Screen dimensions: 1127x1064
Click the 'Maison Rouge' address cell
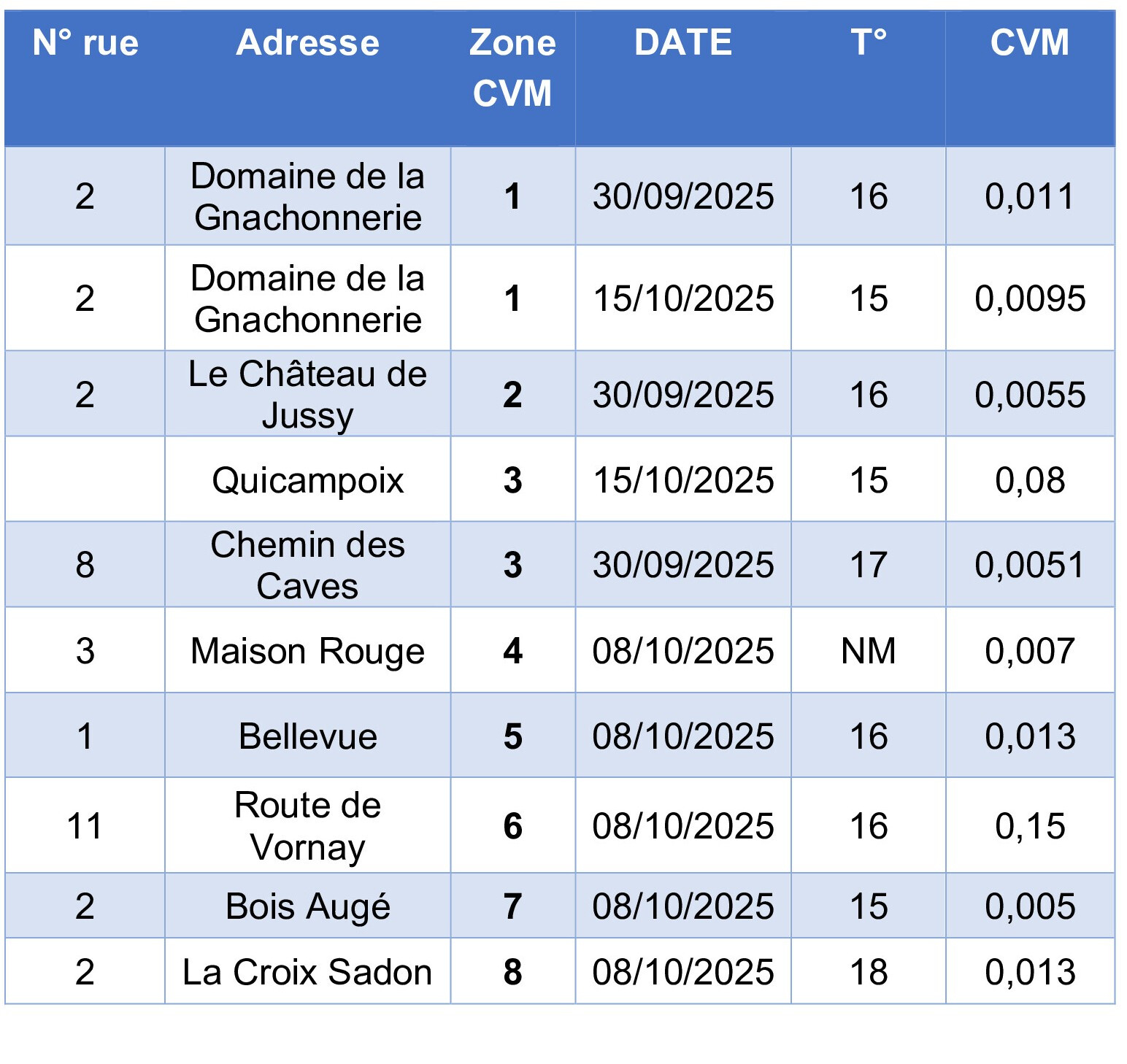(307, 651)
